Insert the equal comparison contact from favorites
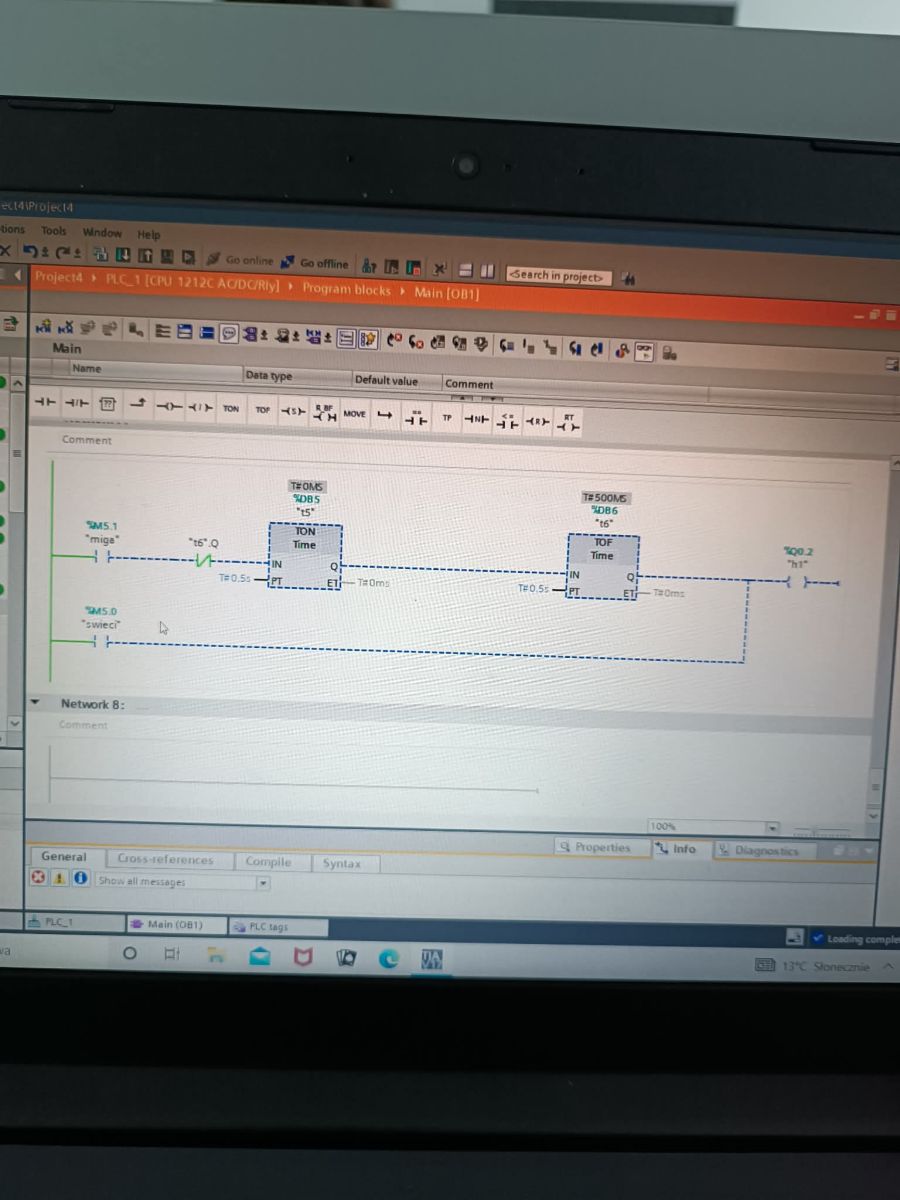 [416, 418]
